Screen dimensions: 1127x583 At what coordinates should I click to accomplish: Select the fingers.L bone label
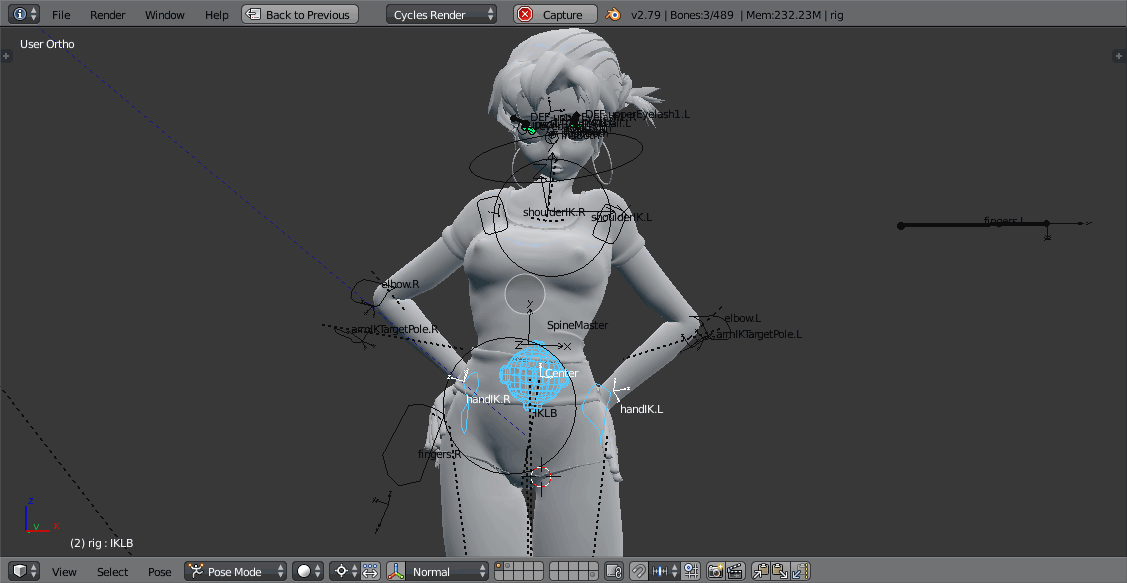click(1003, 221)
